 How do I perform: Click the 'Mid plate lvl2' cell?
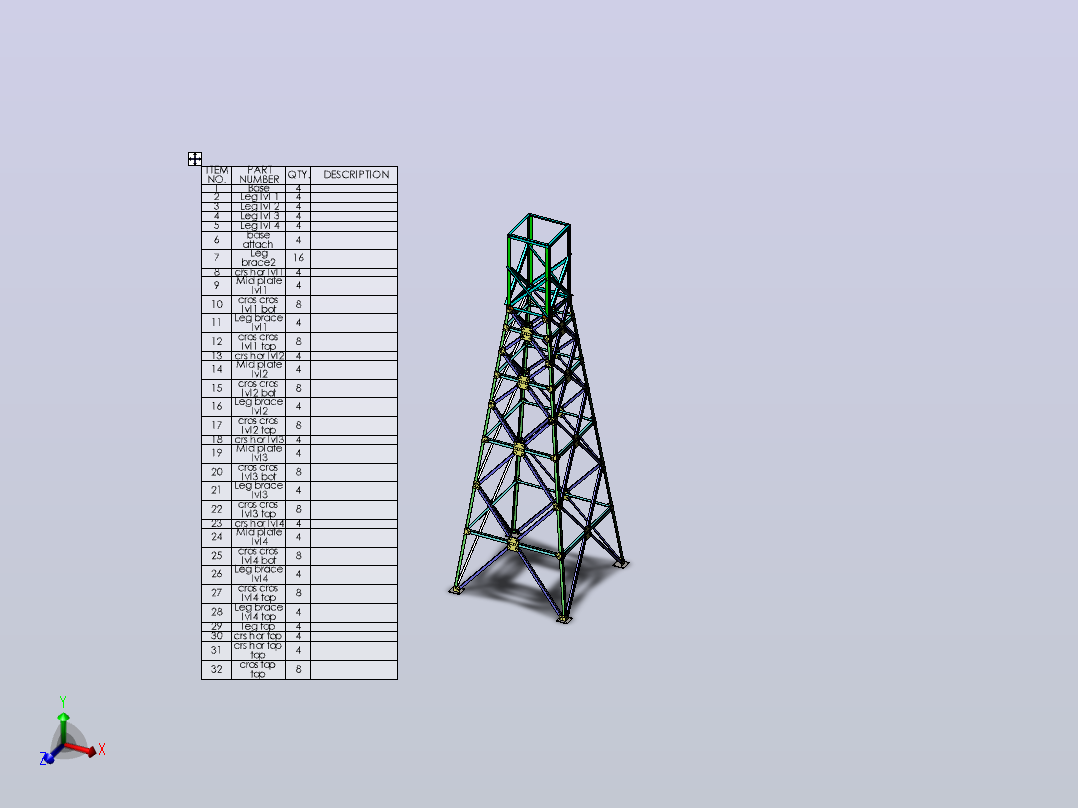(258, 370)
